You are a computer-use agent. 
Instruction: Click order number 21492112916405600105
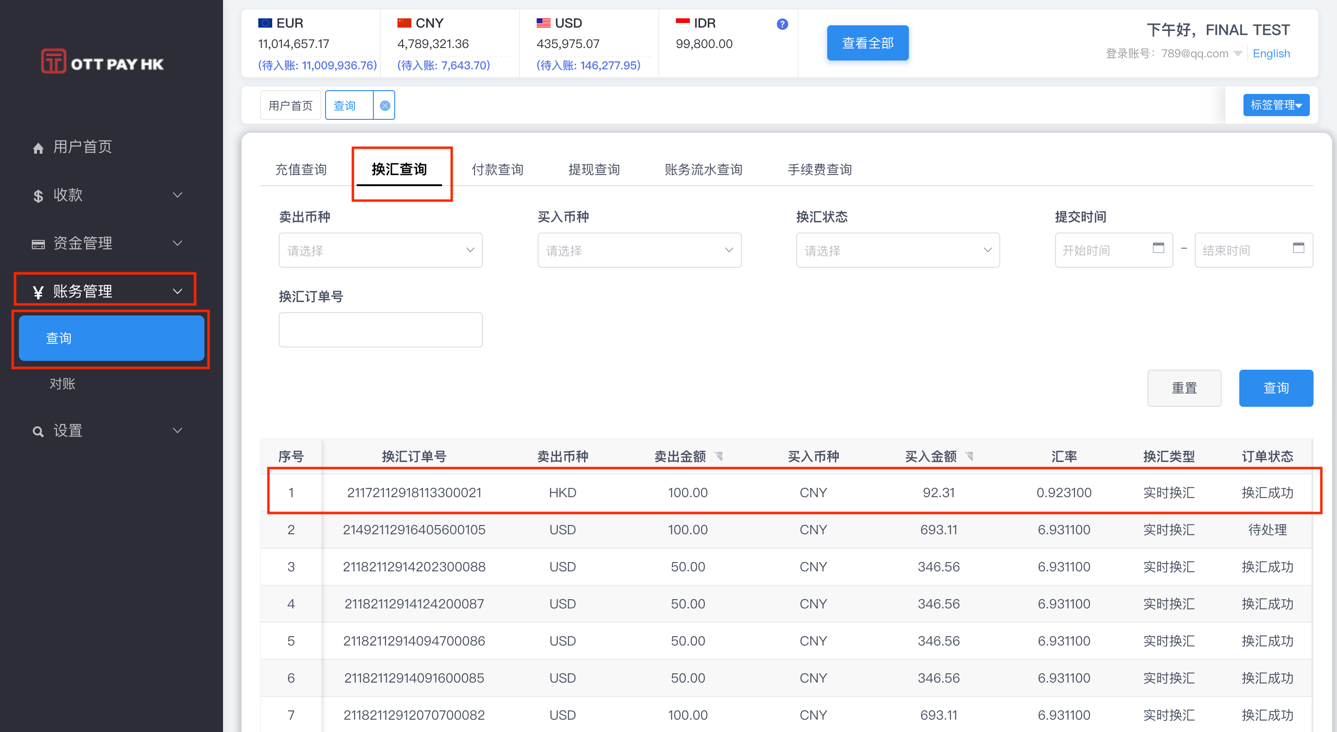coord(414,530)
